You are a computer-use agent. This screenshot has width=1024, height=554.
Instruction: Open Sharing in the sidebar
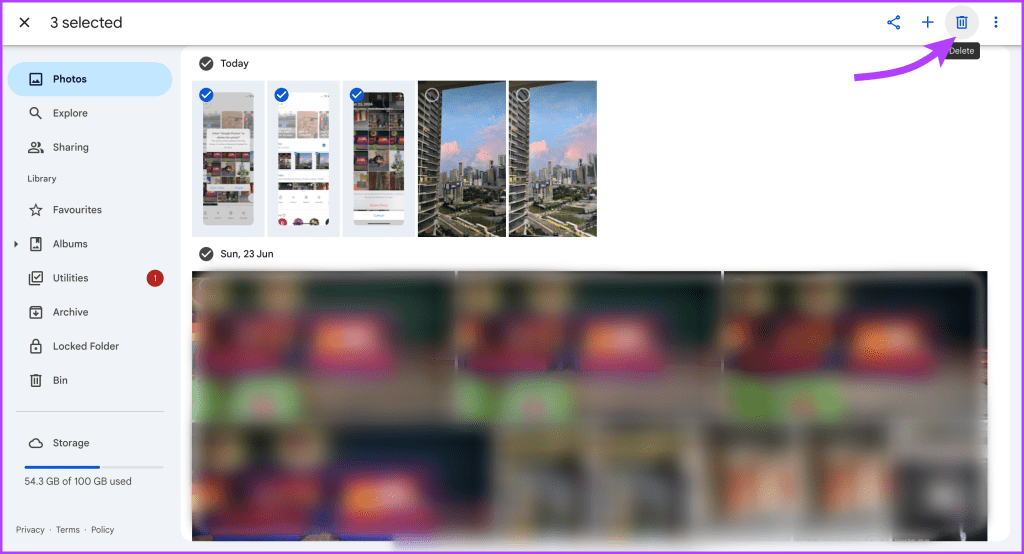(x=70, y=147)
